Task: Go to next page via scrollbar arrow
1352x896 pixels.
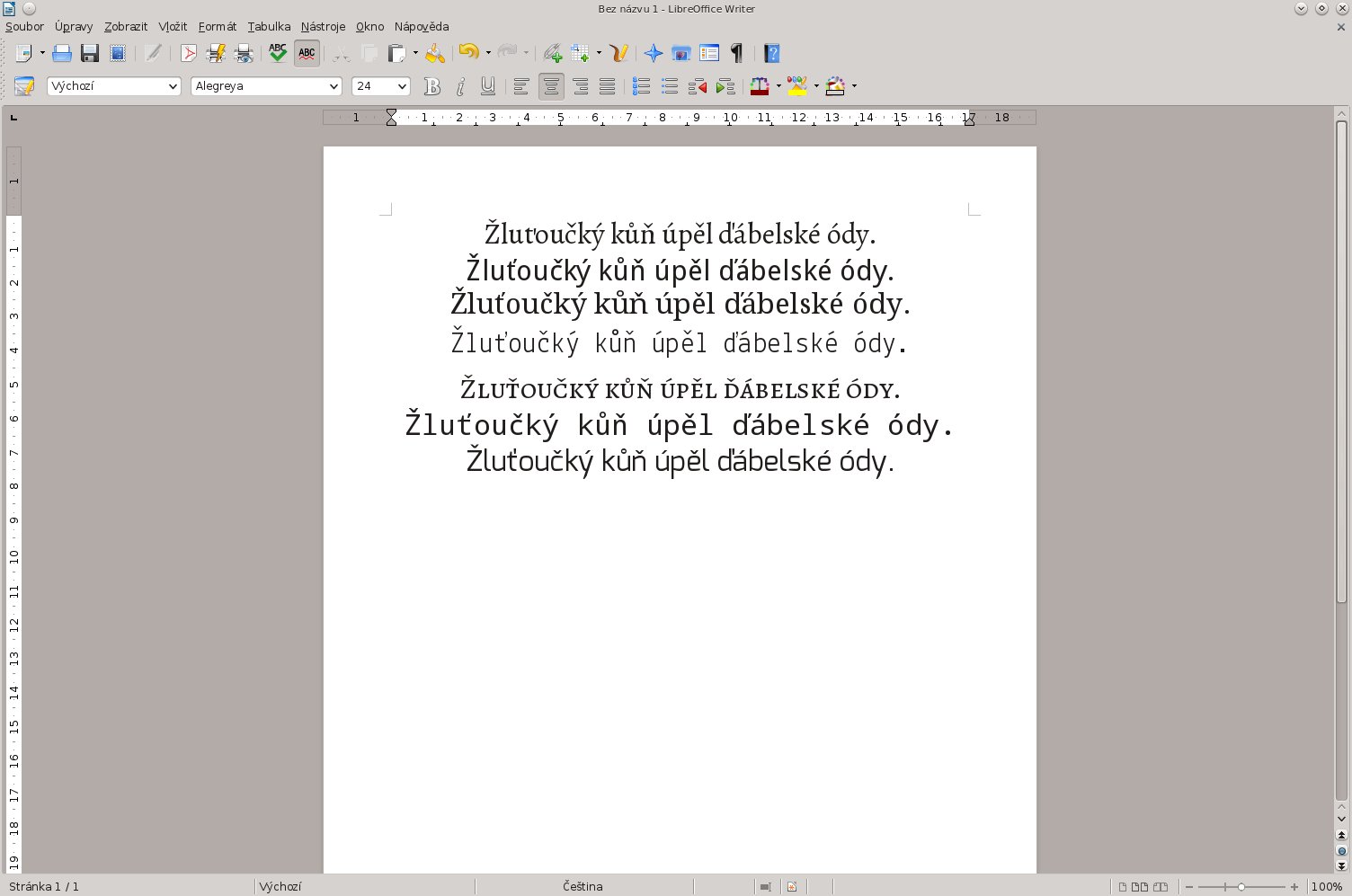Action: (1341, 865)
